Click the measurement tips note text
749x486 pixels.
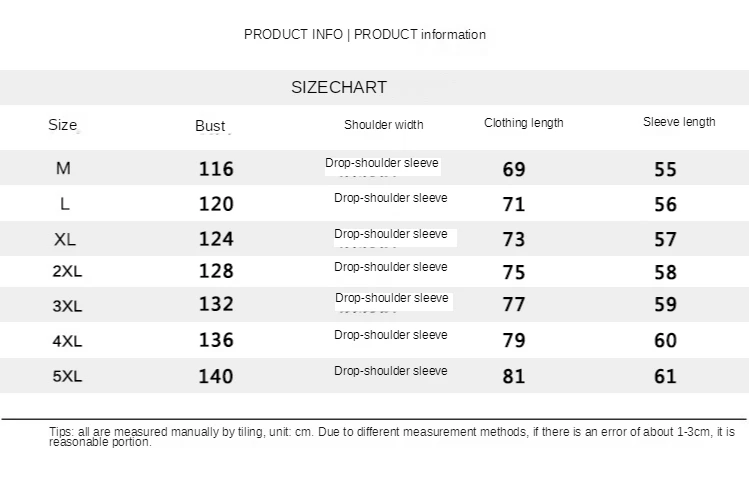391,436
